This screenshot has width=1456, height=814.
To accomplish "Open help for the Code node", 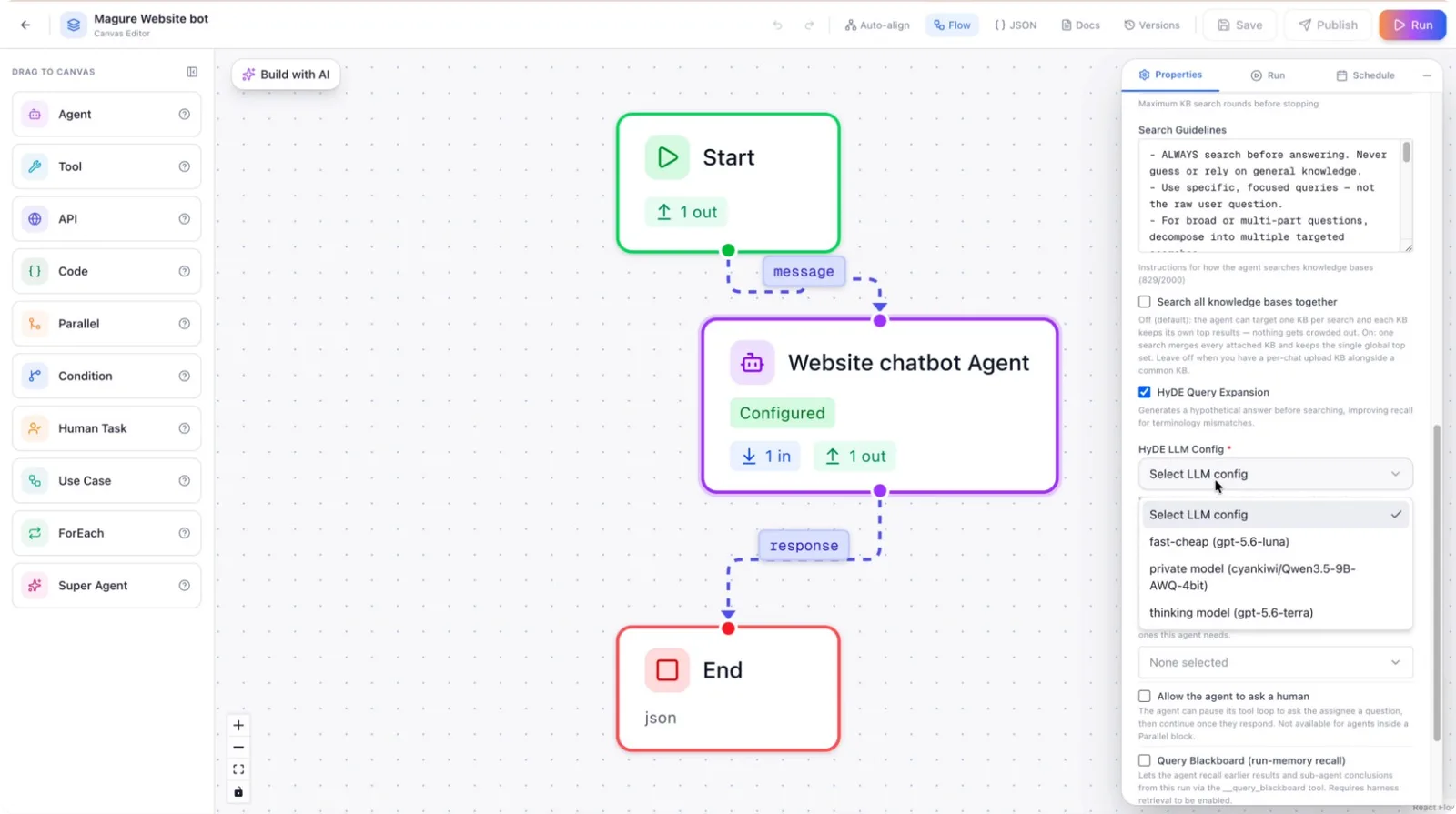I will point(184,271).
